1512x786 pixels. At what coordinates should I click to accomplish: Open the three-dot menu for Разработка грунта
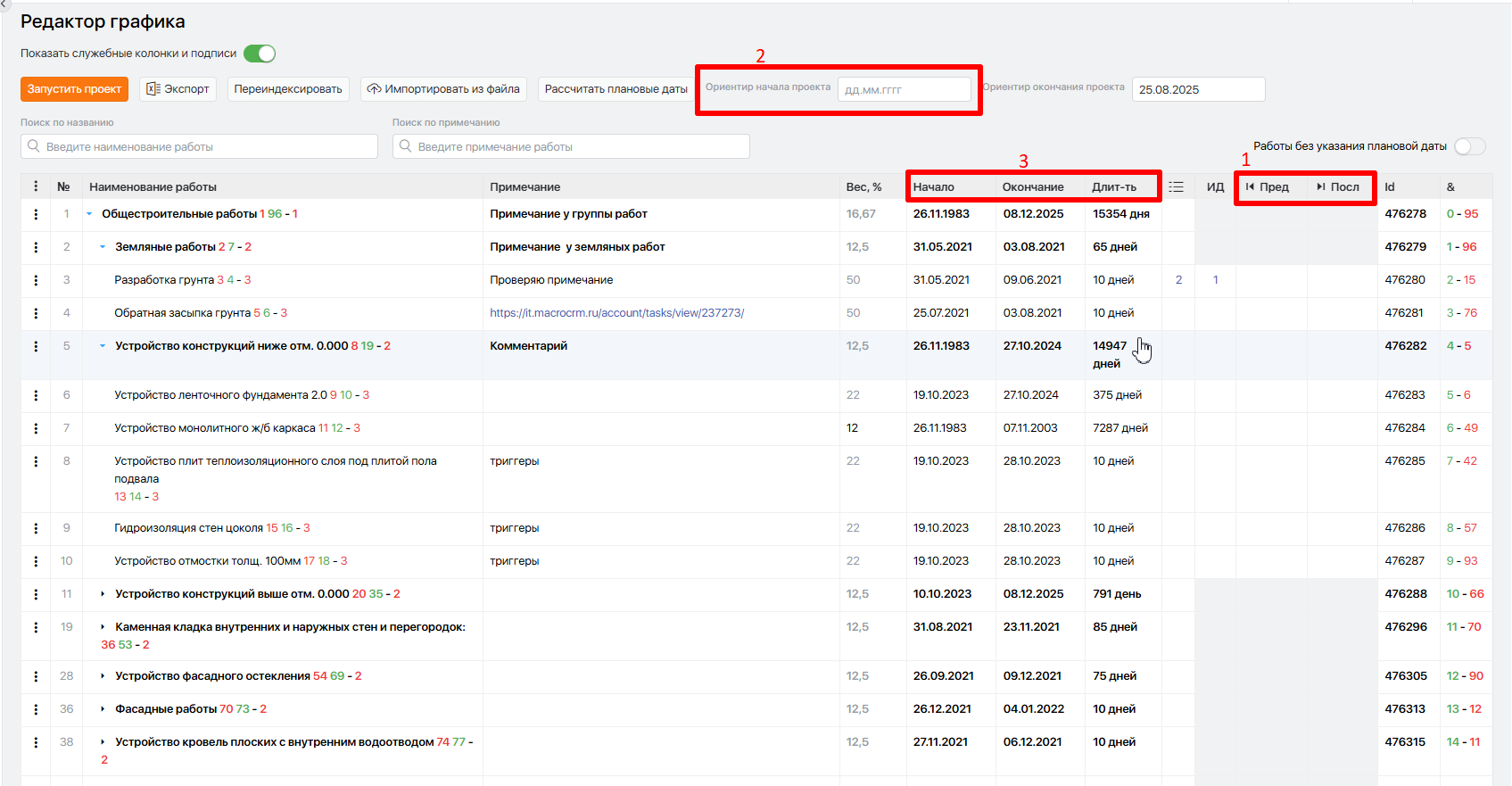click(36, 280)
